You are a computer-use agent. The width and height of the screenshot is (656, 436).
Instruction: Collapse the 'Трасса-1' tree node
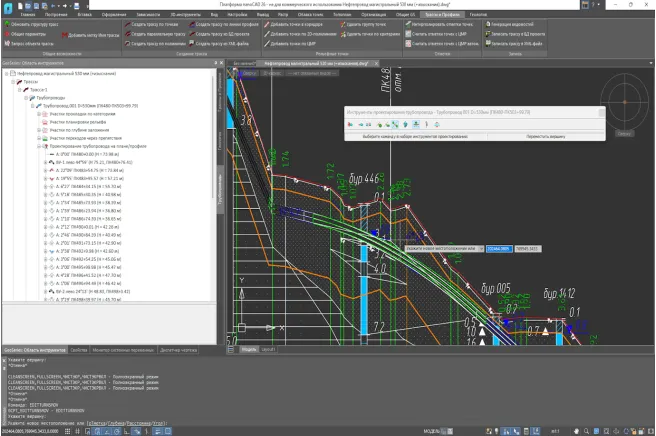[18, 90]
